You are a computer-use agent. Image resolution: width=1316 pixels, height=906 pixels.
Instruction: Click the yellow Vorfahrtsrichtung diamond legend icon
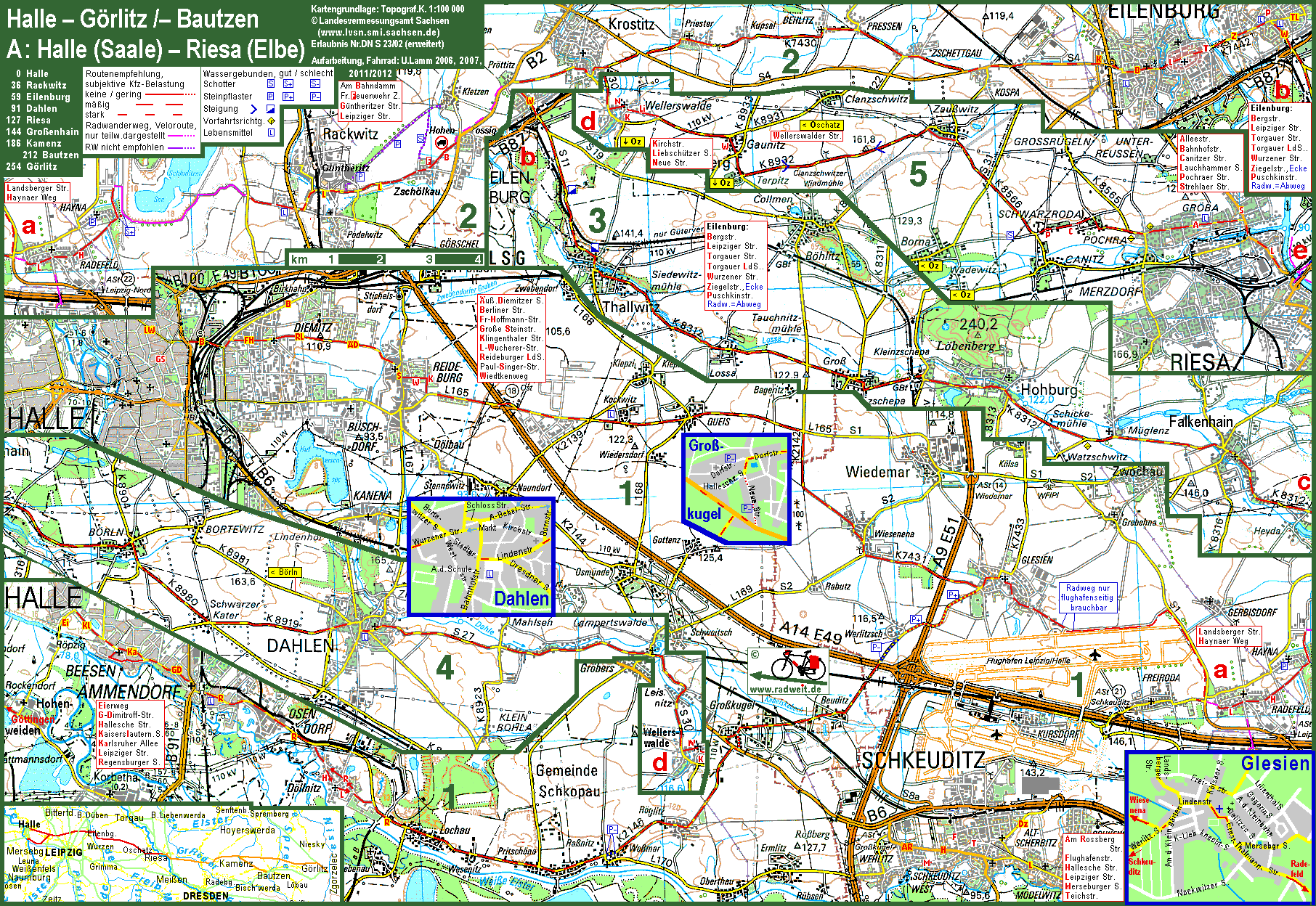coord(271,121)
